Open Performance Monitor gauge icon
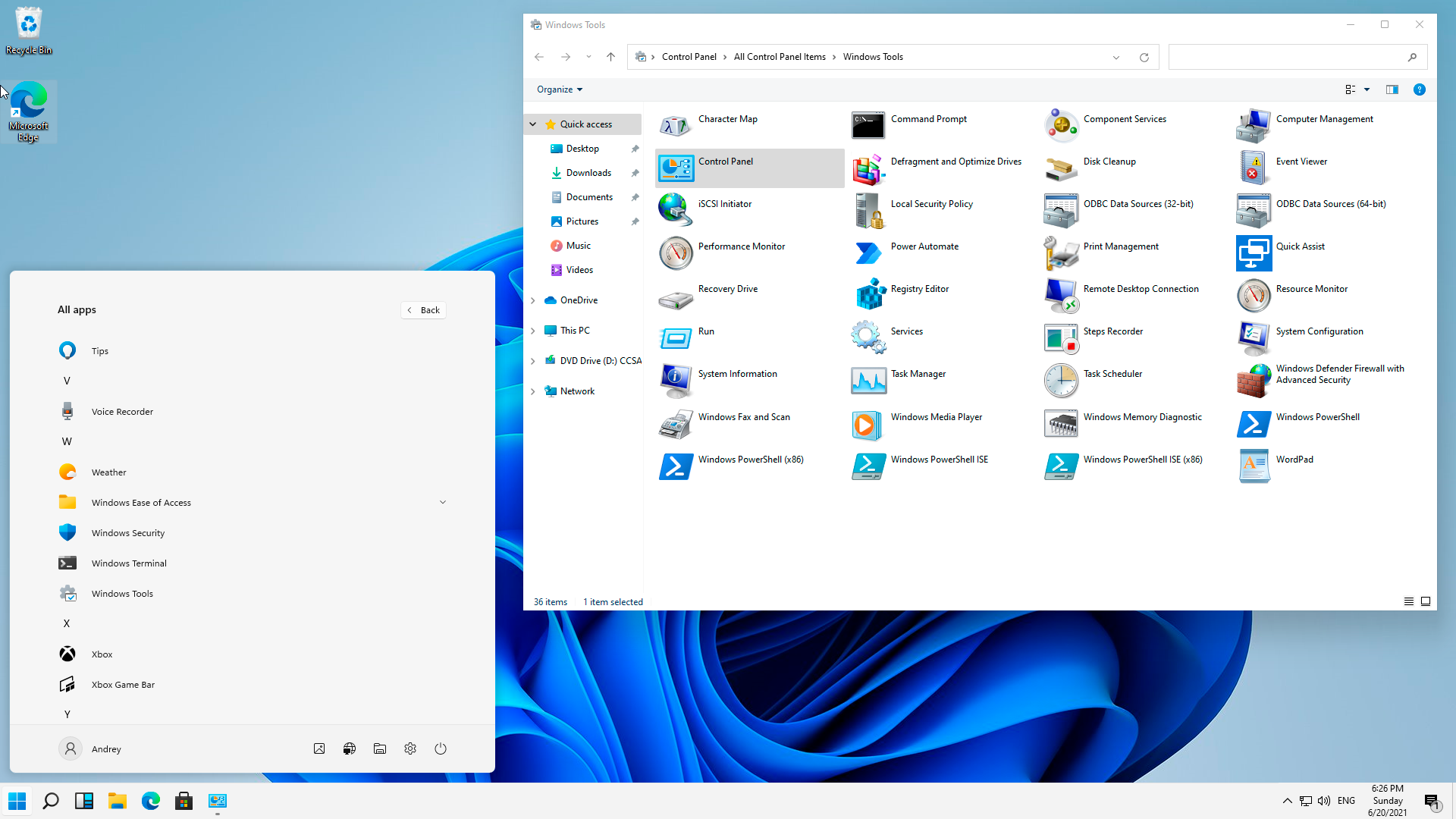The image size is (1456, 819). coord(675,253)
